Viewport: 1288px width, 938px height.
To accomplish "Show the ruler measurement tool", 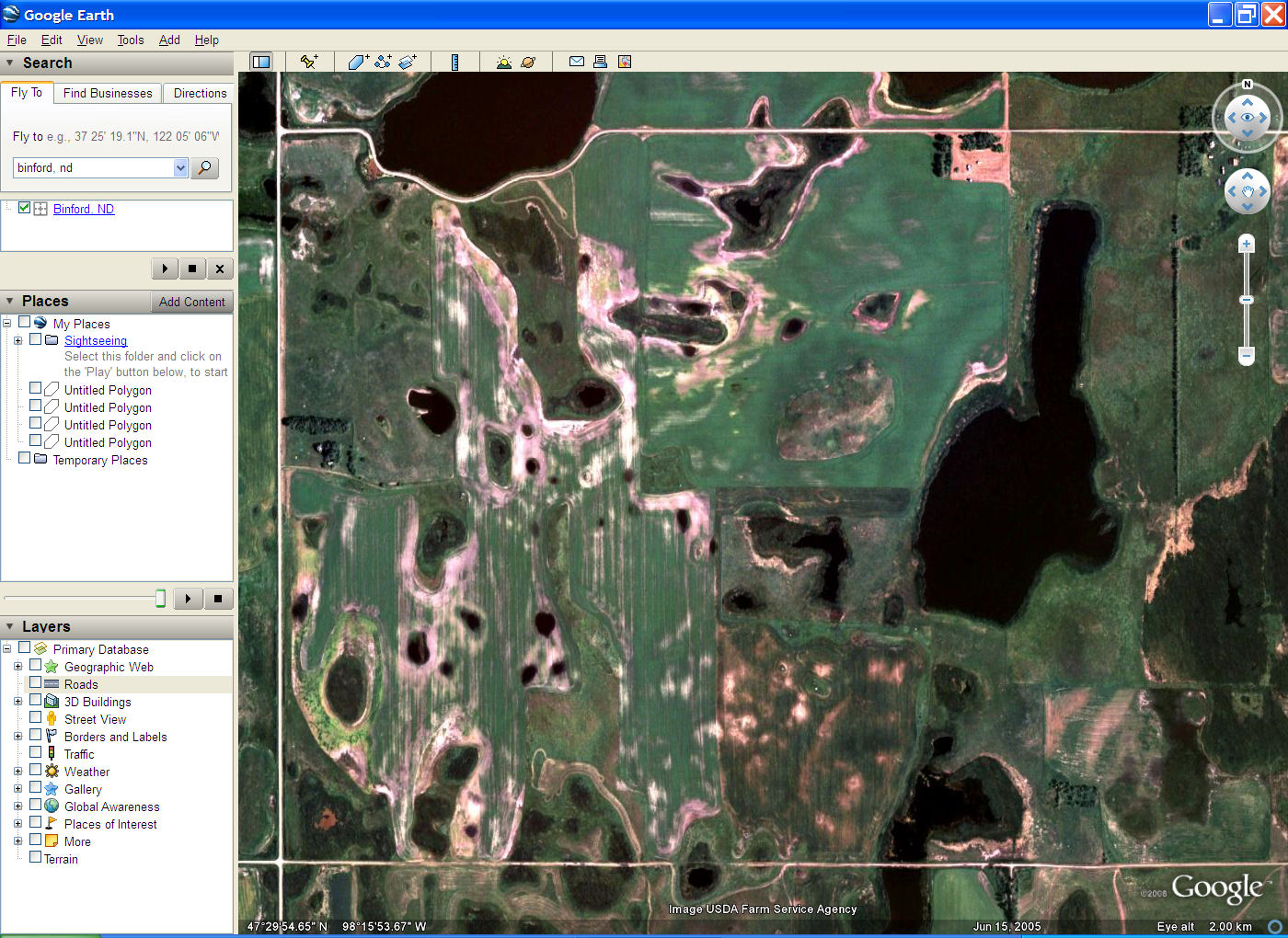I will click(x=454, y=62).
